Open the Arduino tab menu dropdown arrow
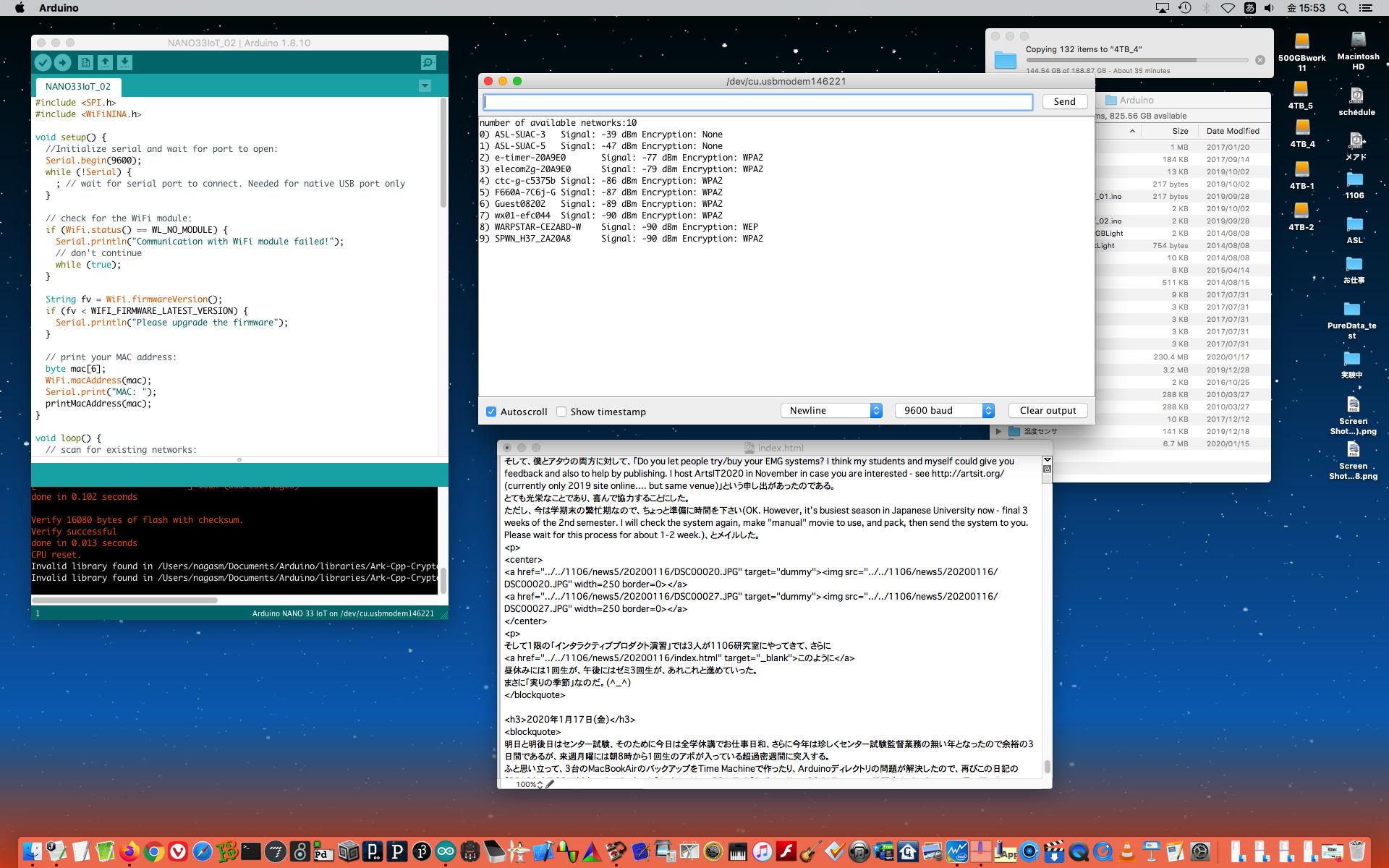Screen dimensions: 1389x868 pyautogui.click(x=425, y=86)
